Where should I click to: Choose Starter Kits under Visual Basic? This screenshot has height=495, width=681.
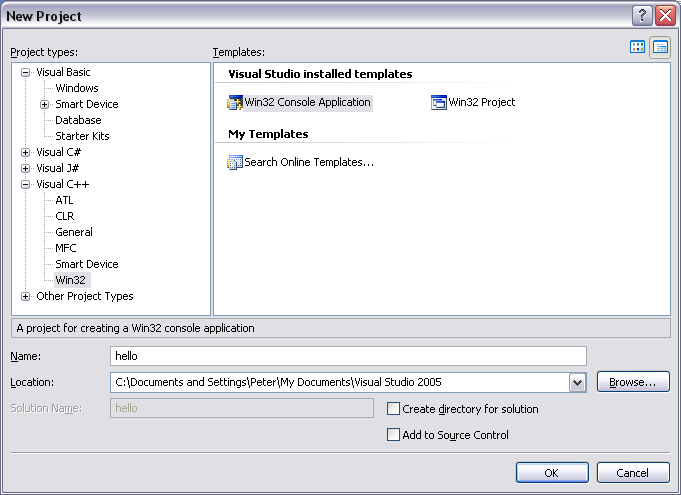pyautogui.click(x=82, y=136)
